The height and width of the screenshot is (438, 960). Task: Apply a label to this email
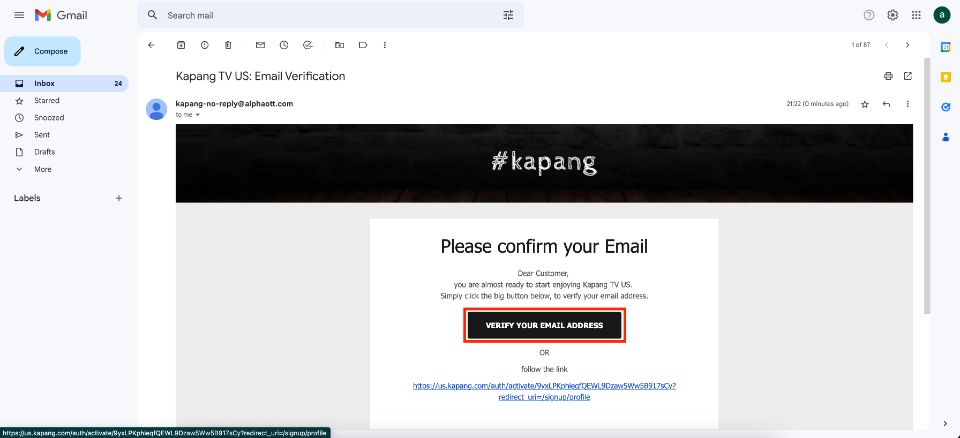coord(363,45)
